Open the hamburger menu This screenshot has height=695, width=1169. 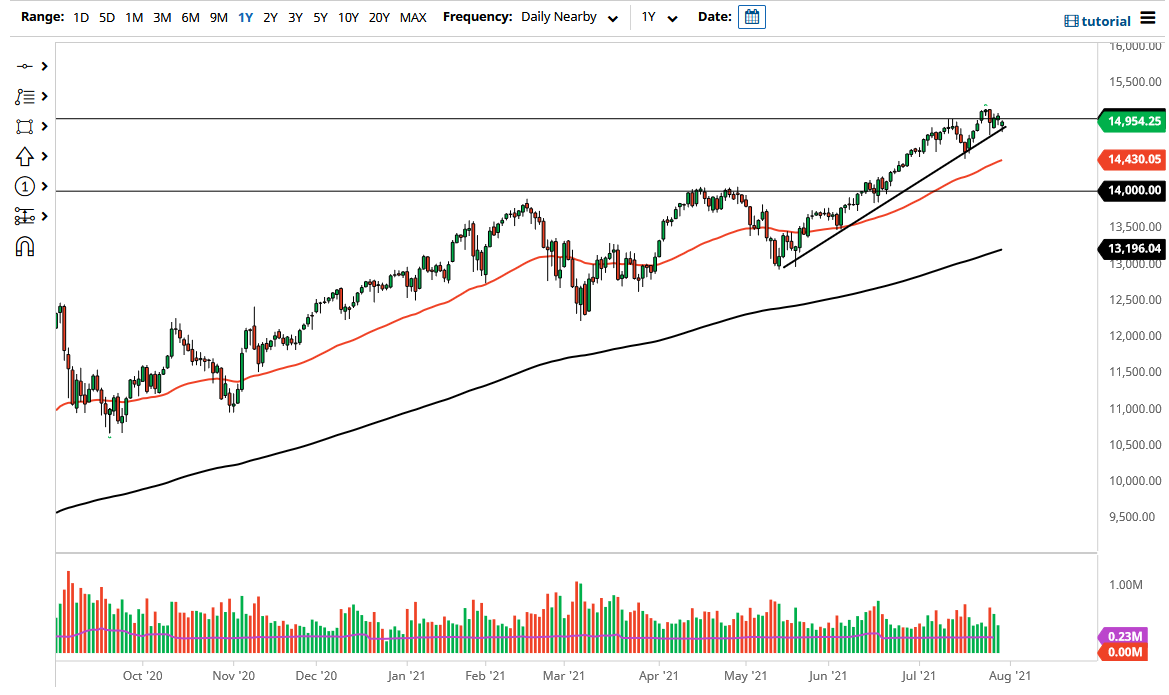1148,17
